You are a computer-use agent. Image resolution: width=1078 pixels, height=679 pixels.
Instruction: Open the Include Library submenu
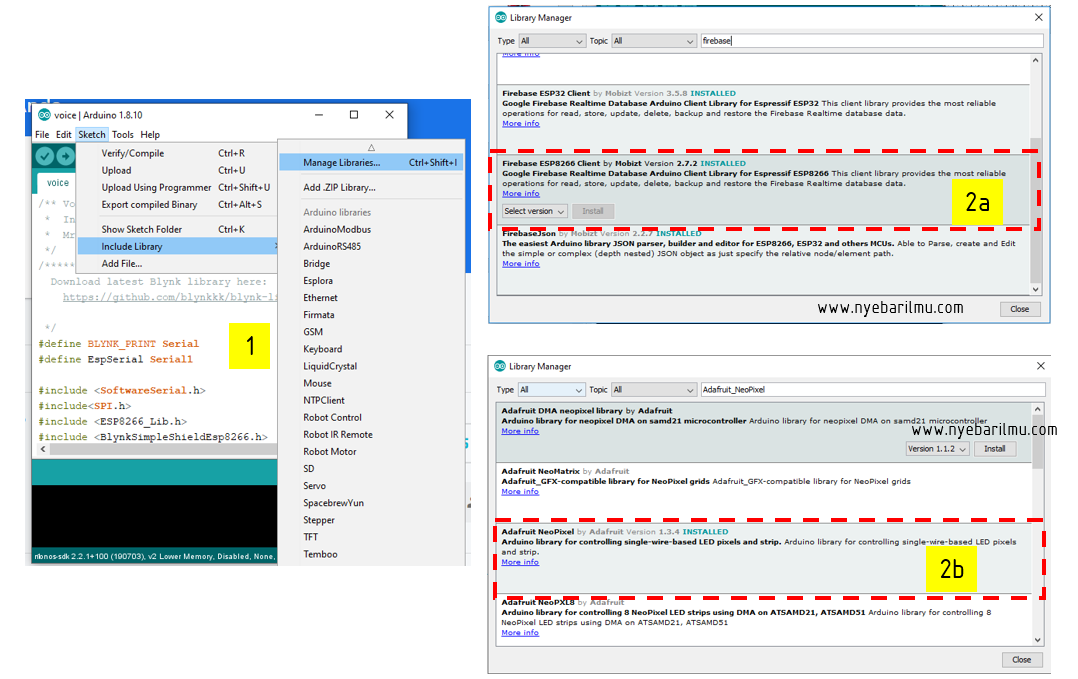point(177,247)
